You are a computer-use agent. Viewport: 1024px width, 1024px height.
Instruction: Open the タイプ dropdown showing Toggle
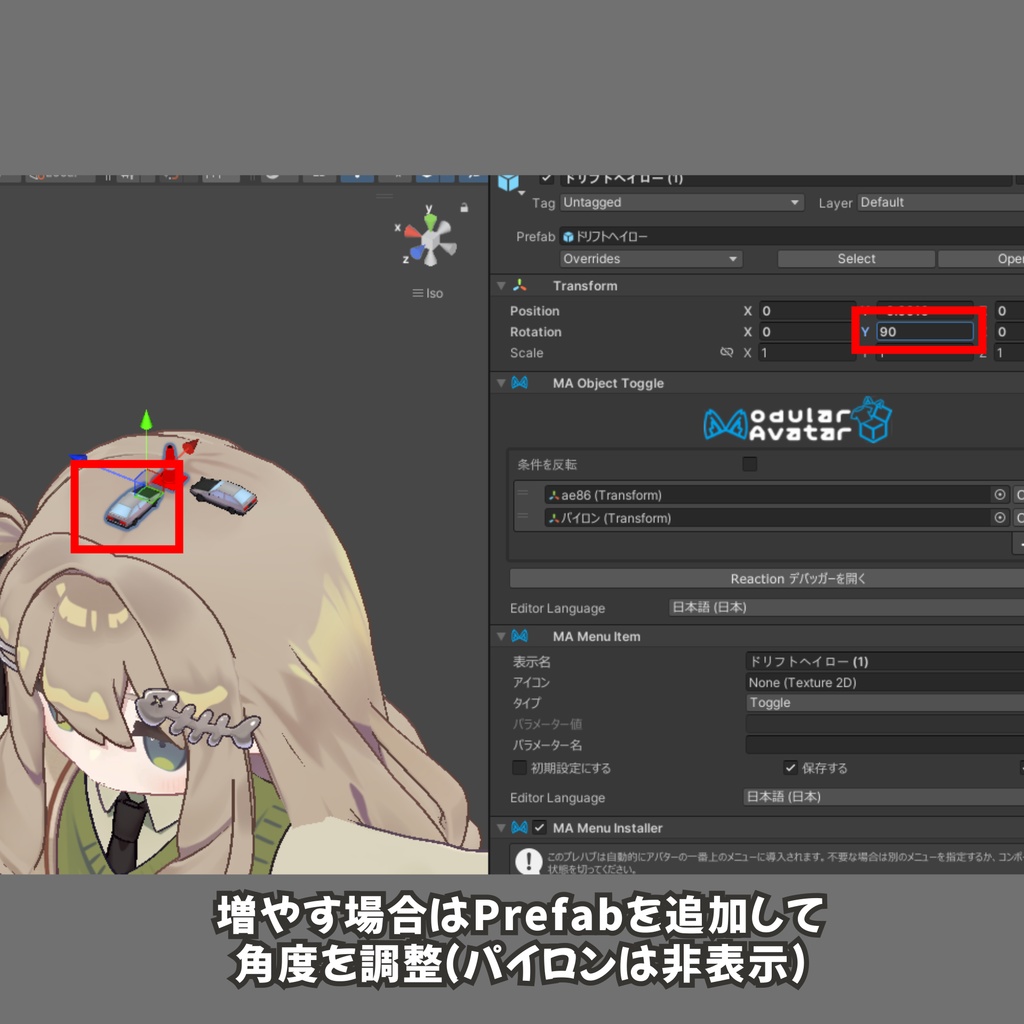[x=885, y=703]
